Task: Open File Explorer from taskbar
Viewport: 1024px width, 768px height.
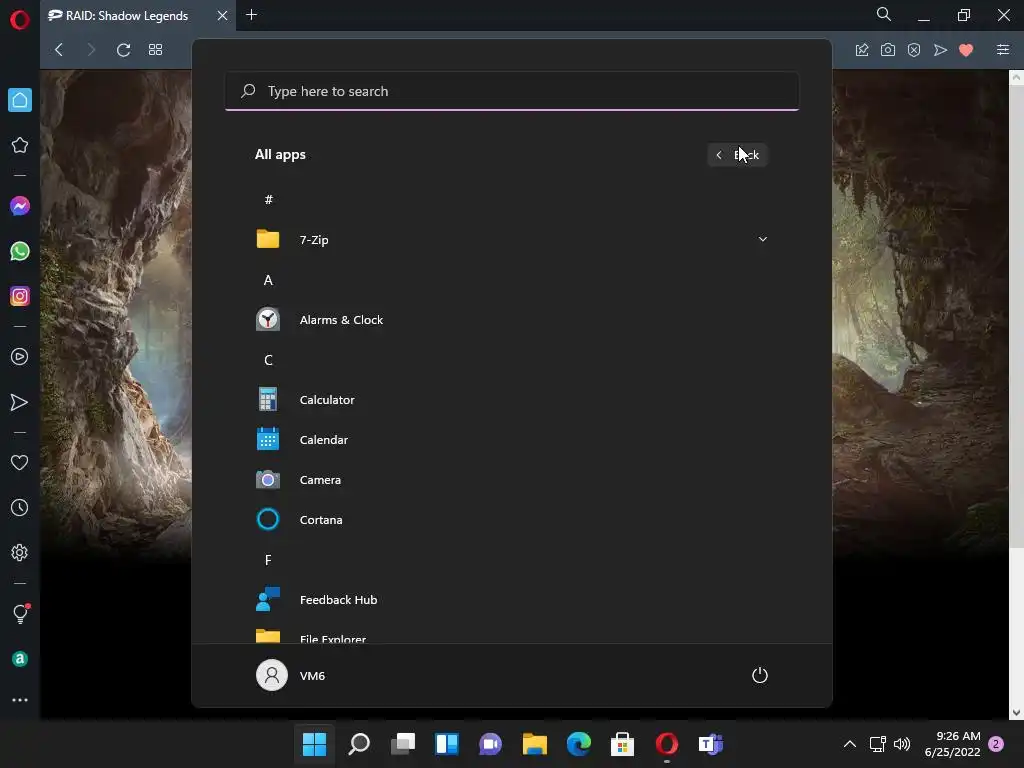Action: coord(535,744)
